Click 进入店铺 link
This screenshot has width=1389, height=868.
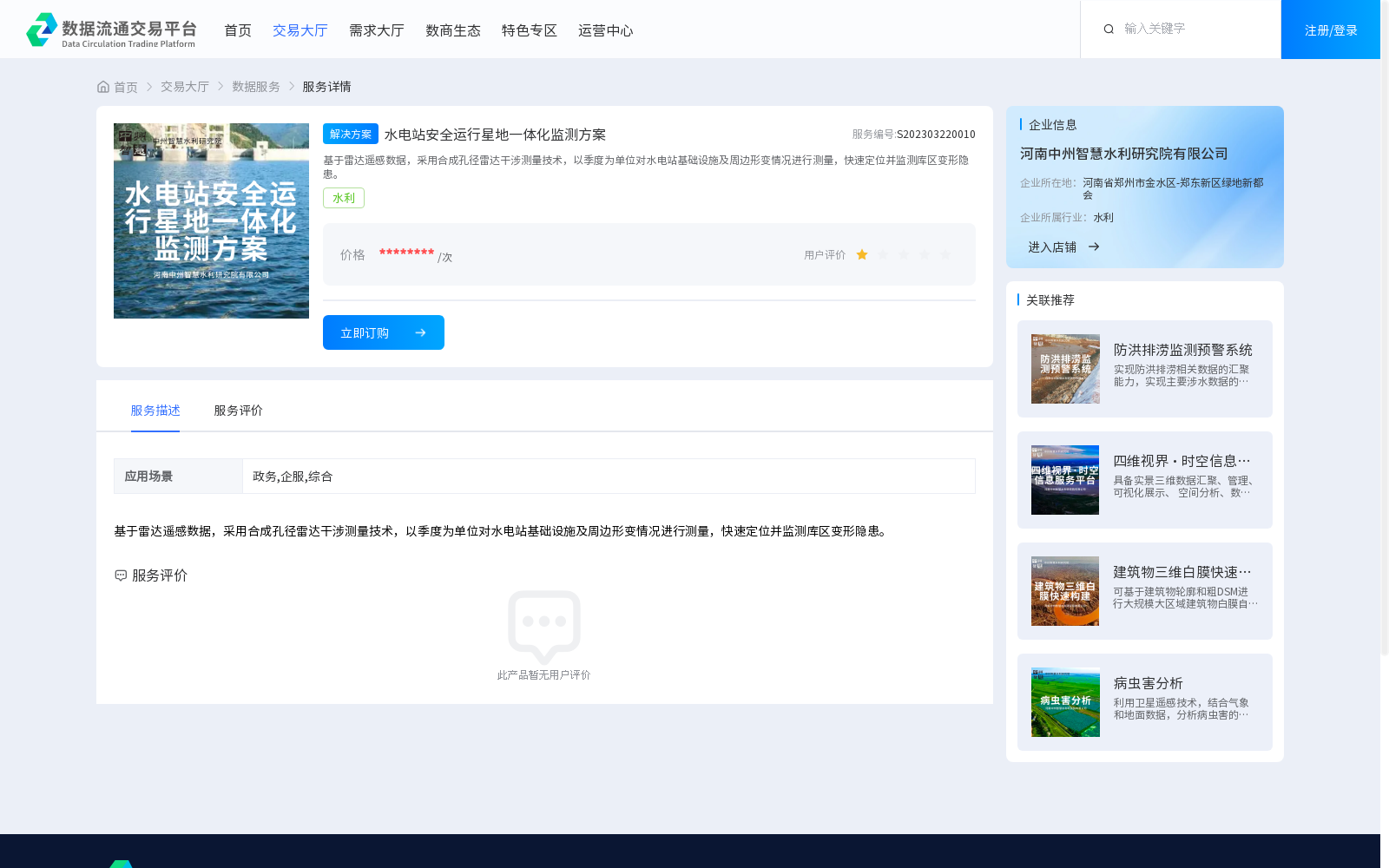click(x=1052, y=247)
